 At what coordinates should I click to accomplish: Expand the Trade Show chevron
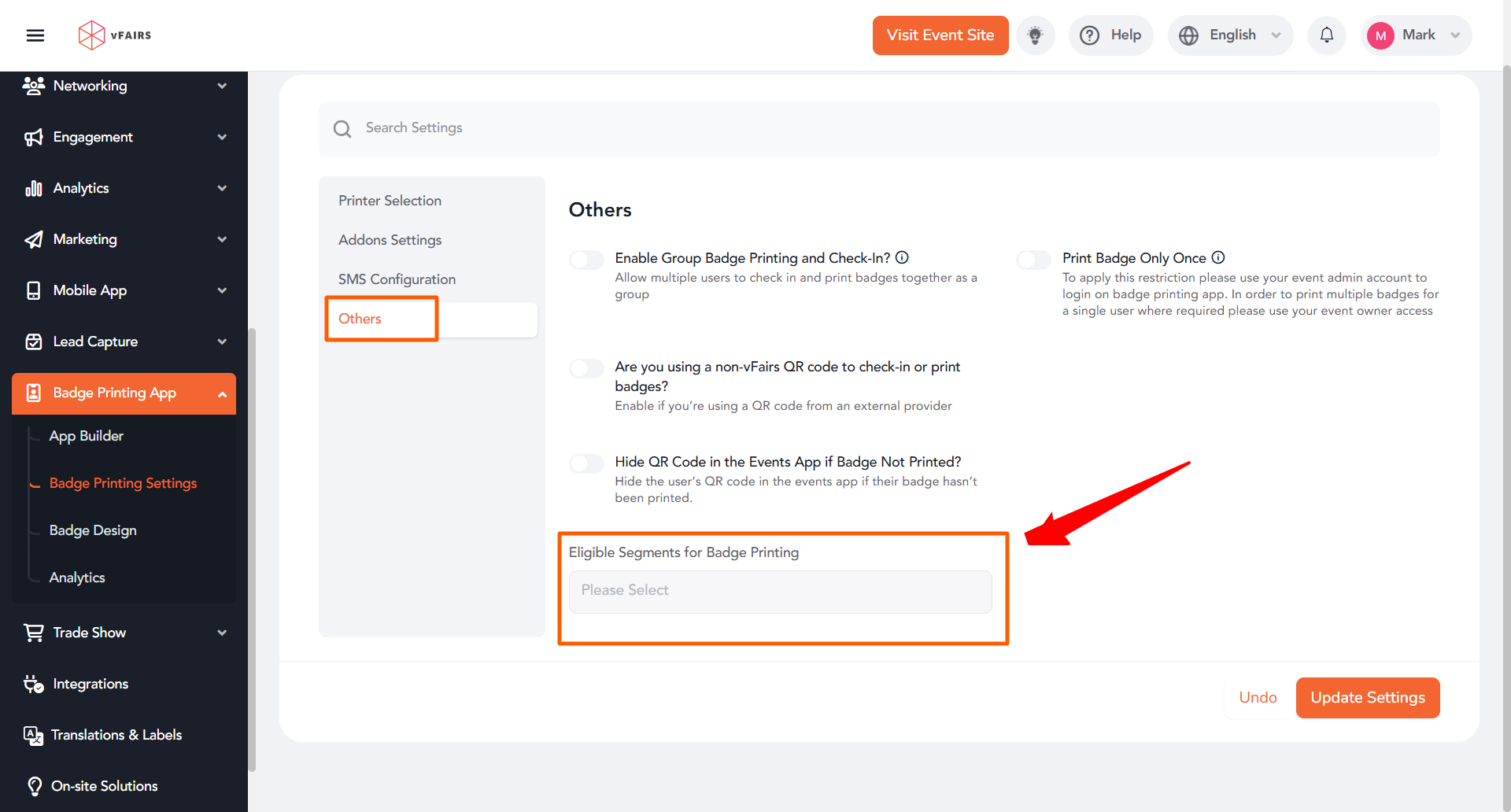click(222, 633)
